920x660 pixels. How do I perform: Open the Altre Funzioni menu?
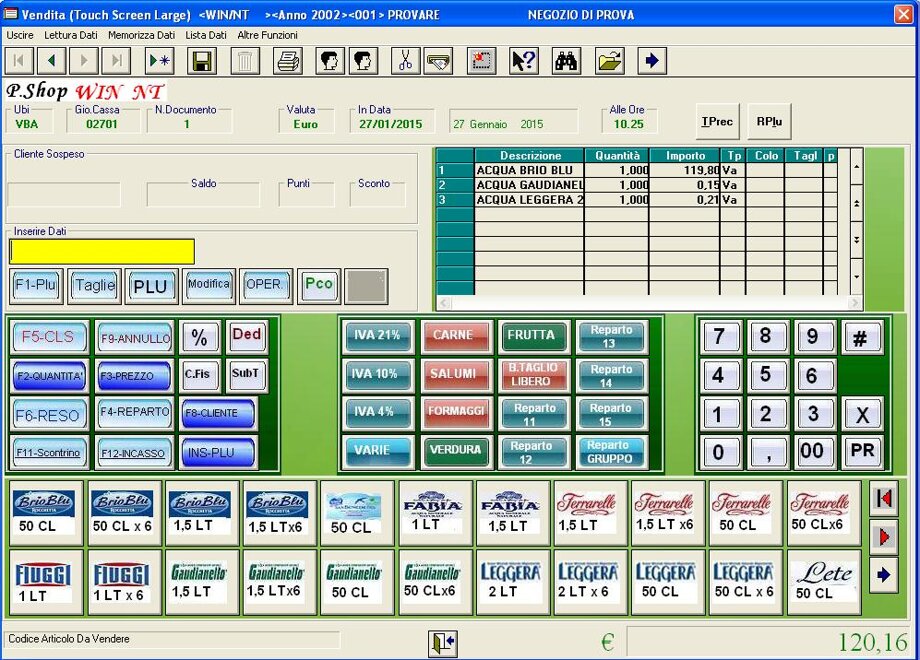pyautogui.click(x=268, y=35)
